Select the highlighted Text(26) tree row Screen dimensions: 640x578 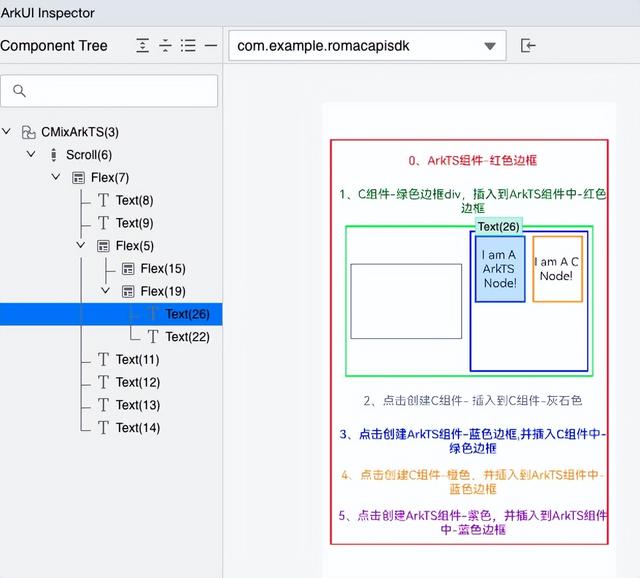111,314
